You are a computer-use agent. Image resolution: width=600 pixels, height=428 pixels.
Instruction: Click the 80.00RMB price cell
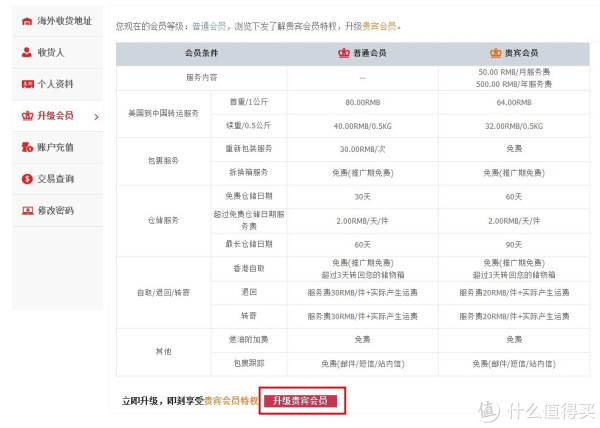[x=362, y=103]
